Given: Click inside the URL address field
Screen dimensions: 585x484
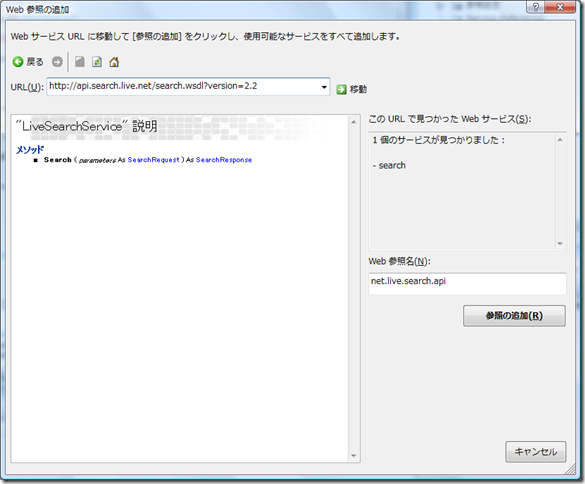Looking at the screenshot, I should click(x=183, y=87).
